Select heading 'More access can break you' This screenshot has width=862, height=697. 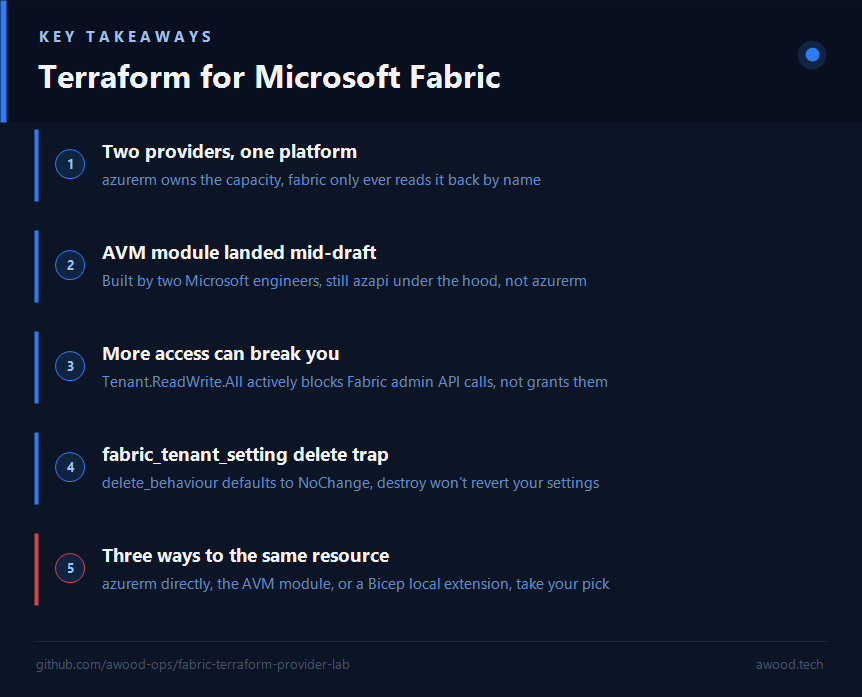coord(220,354)
